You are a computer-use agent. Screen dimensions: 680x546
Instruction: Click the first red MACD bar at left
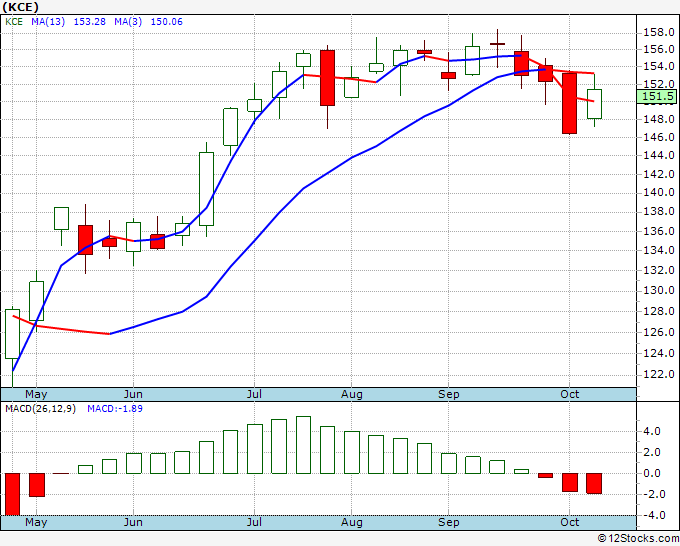[13, 494]
